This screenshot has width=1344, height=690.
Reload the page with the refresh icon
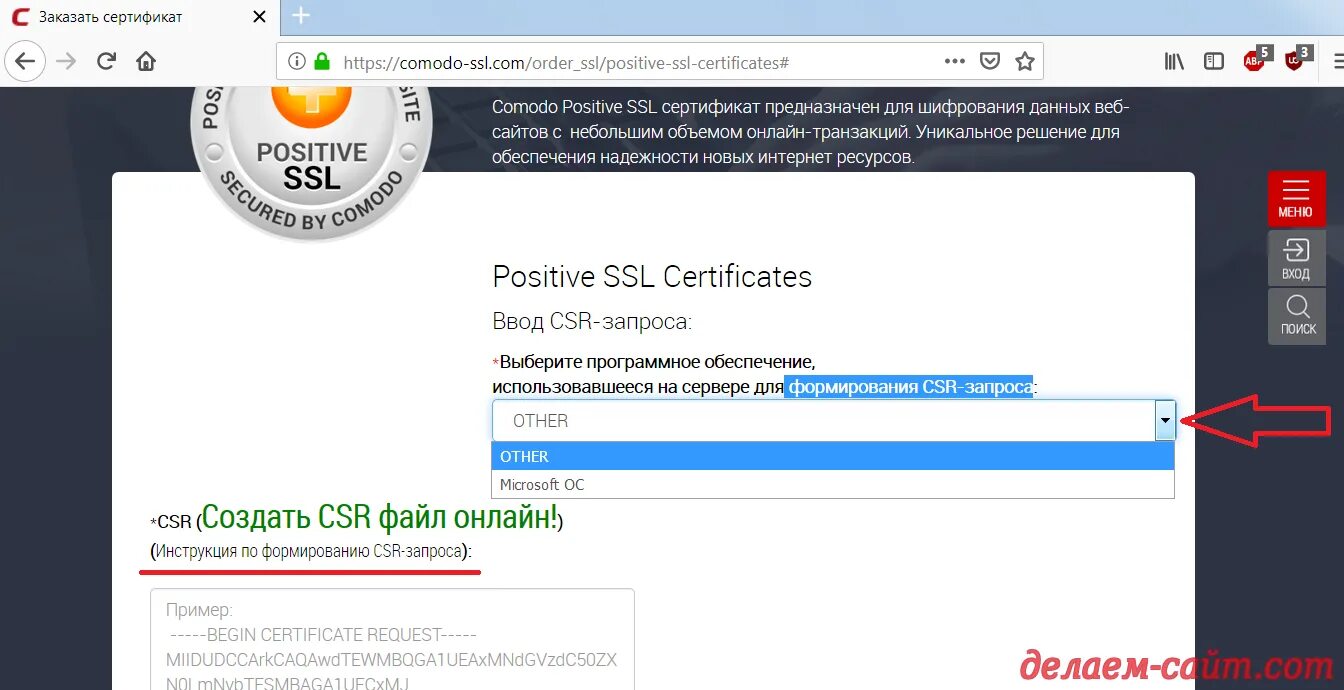(x=106, y=62)
